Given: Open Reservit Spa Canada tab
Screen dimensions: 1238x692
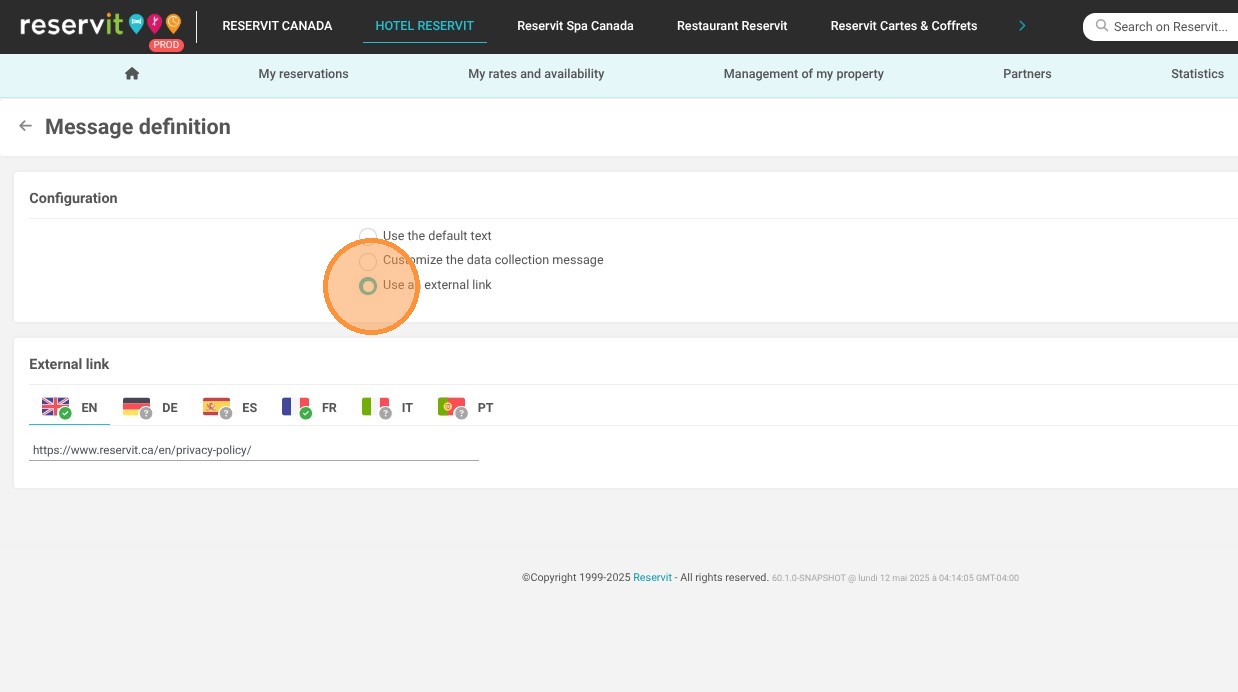Looking at the screenshot, I should pyautogui.click(x=575, y=26).
